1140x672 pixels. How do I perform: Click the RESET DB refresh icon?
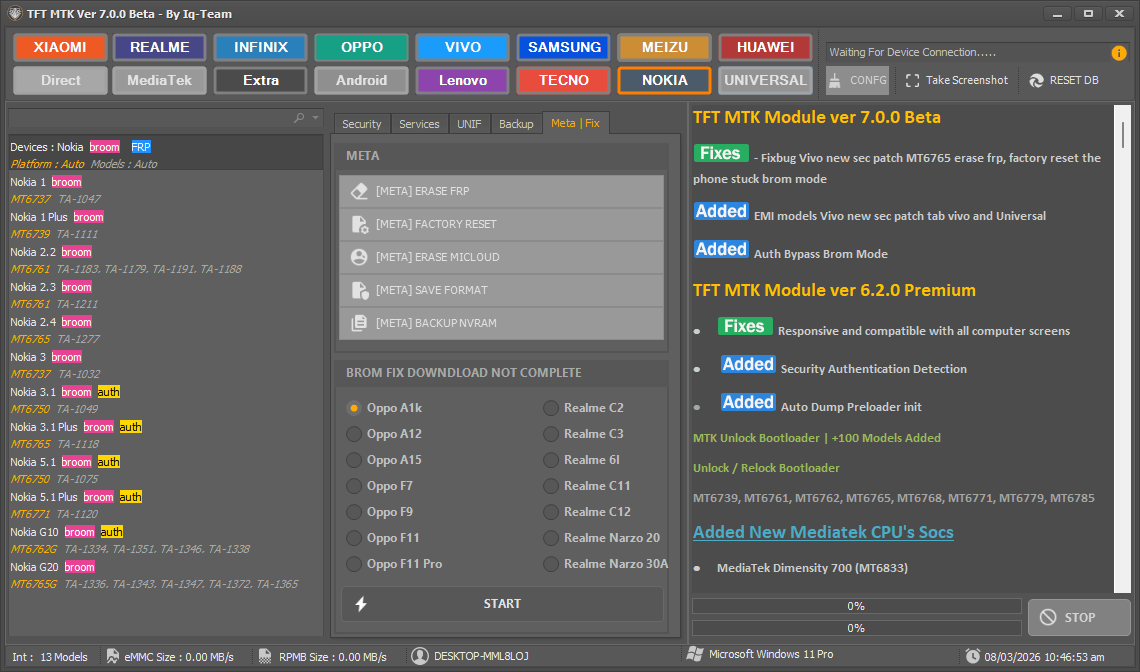click(x=1035, y=80)
